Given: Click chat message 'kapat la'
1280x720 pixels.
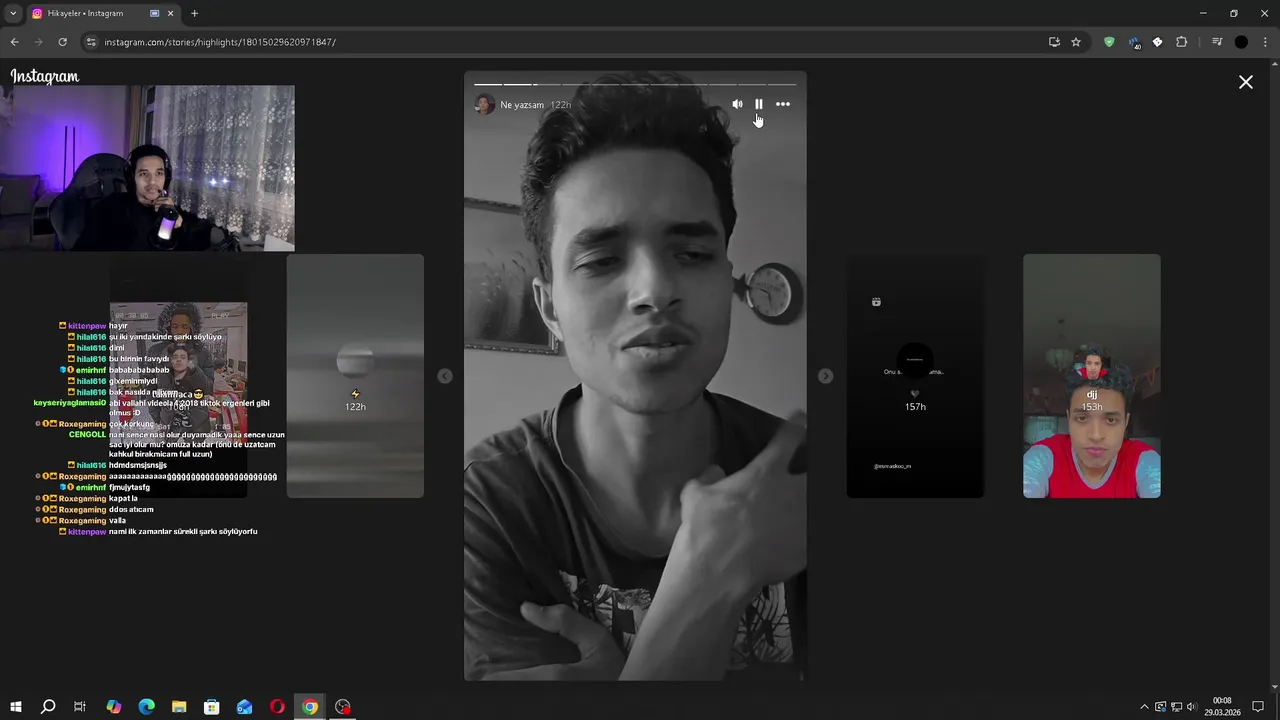Looking at the screenshot, I should click(x=123, y=498).
